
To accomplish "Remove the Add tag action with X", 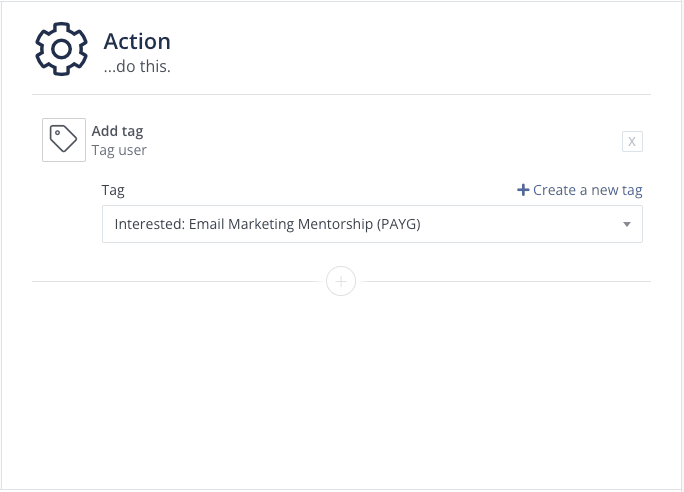I will (632, 141).
